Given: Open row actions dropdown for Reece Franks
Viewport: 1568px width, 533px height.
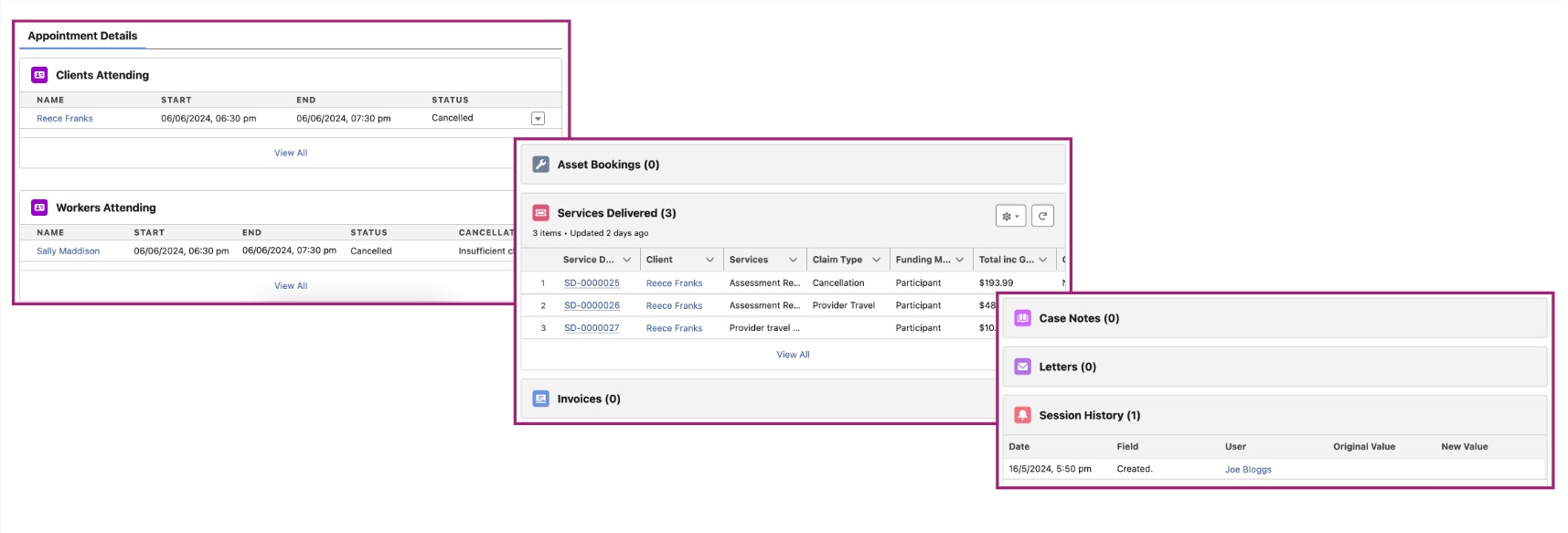Looking at the screenshot, I should [538, 119].
